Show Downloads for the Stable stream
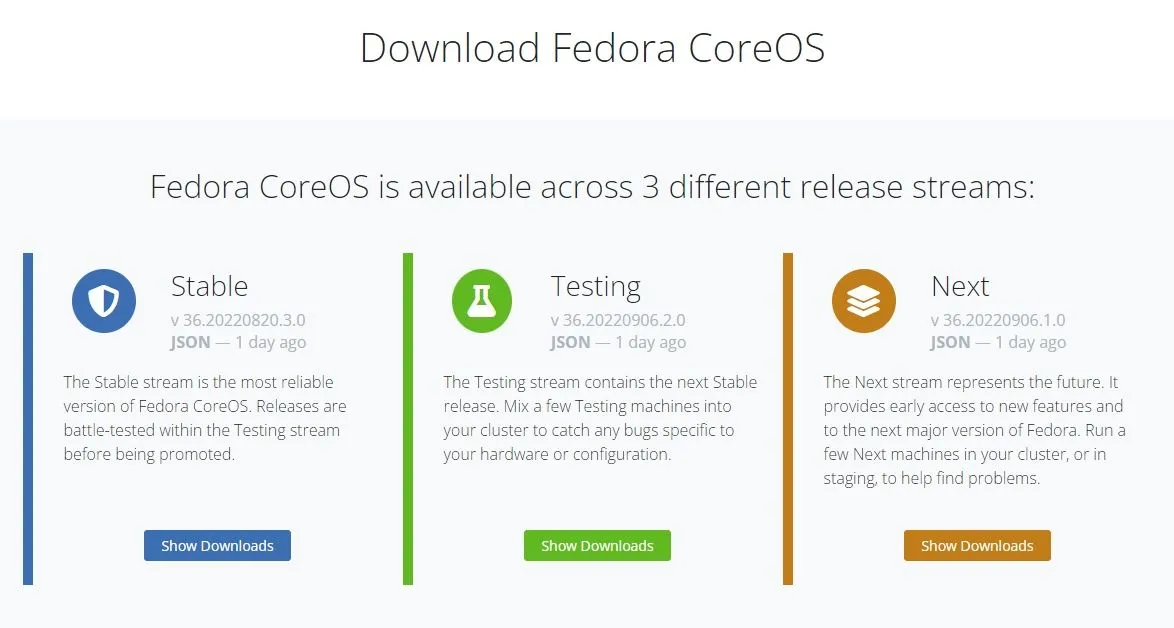This screenshot has height=628, width=1174. coord(217,545)
